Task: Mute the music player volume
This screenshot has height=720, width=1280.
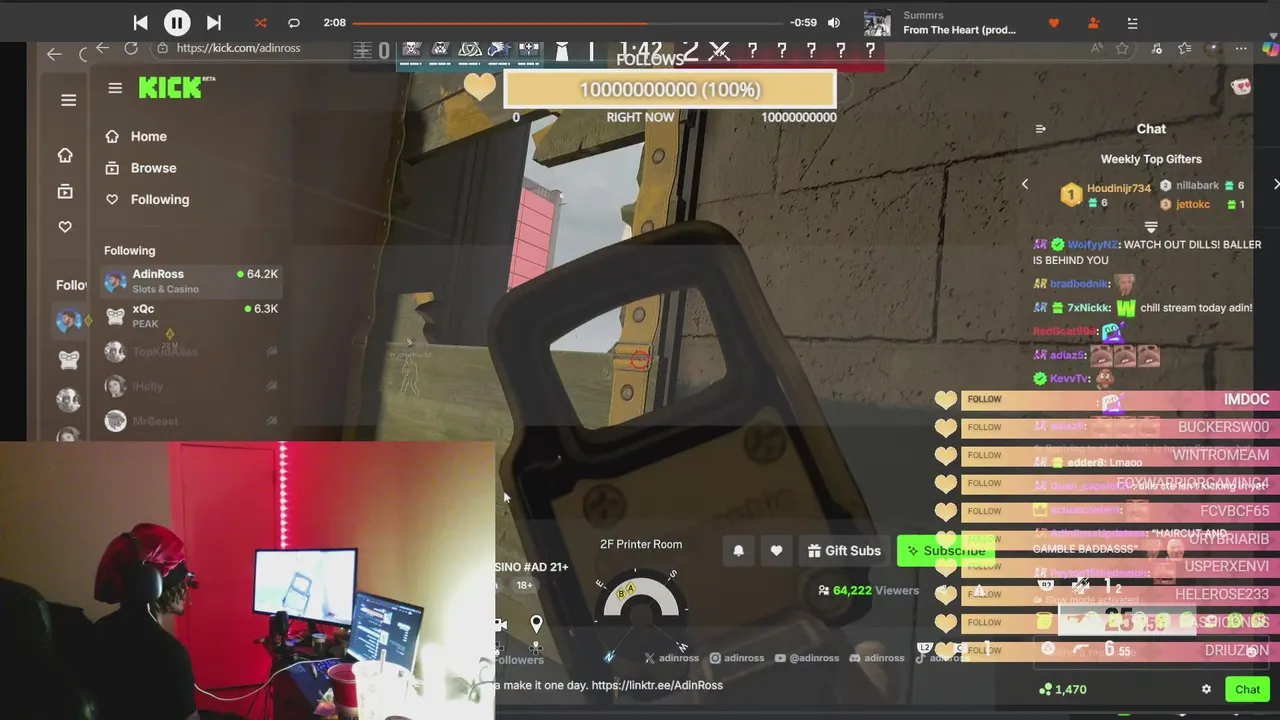Action: (x=834, y=23)
